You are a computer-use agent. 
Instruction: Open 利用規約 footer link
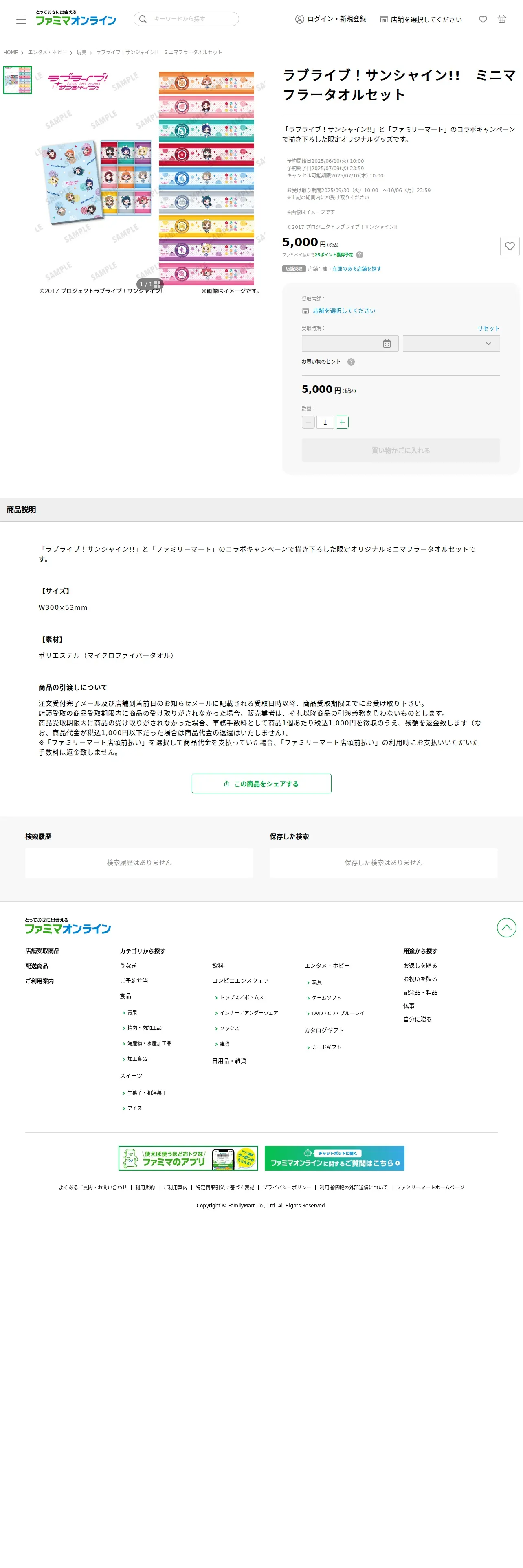(x=145, y=1187)
